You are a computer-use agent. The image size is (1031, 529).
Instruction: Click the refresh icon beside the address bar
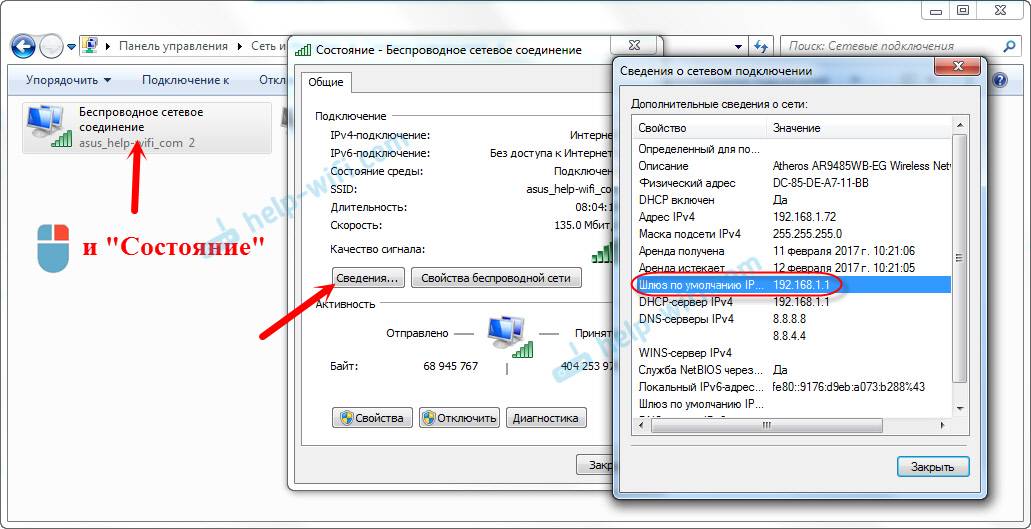762,46
